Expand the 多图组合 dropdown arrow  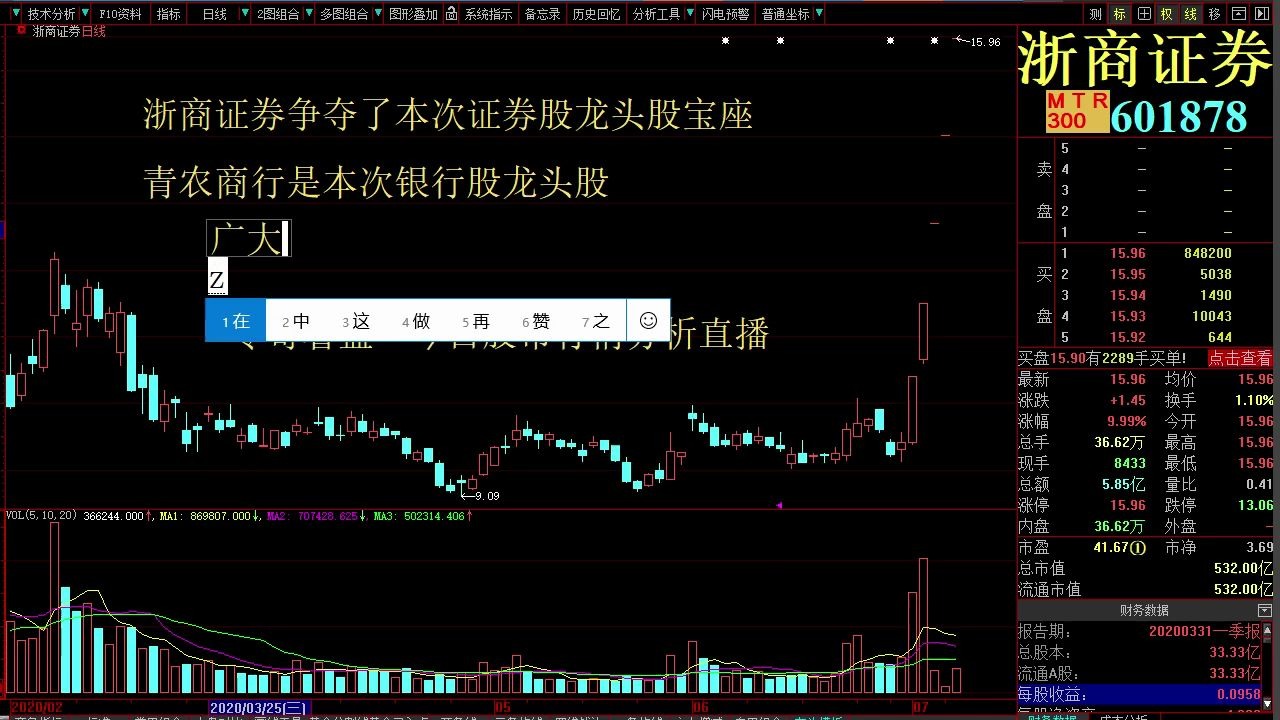tap(376, 14)
